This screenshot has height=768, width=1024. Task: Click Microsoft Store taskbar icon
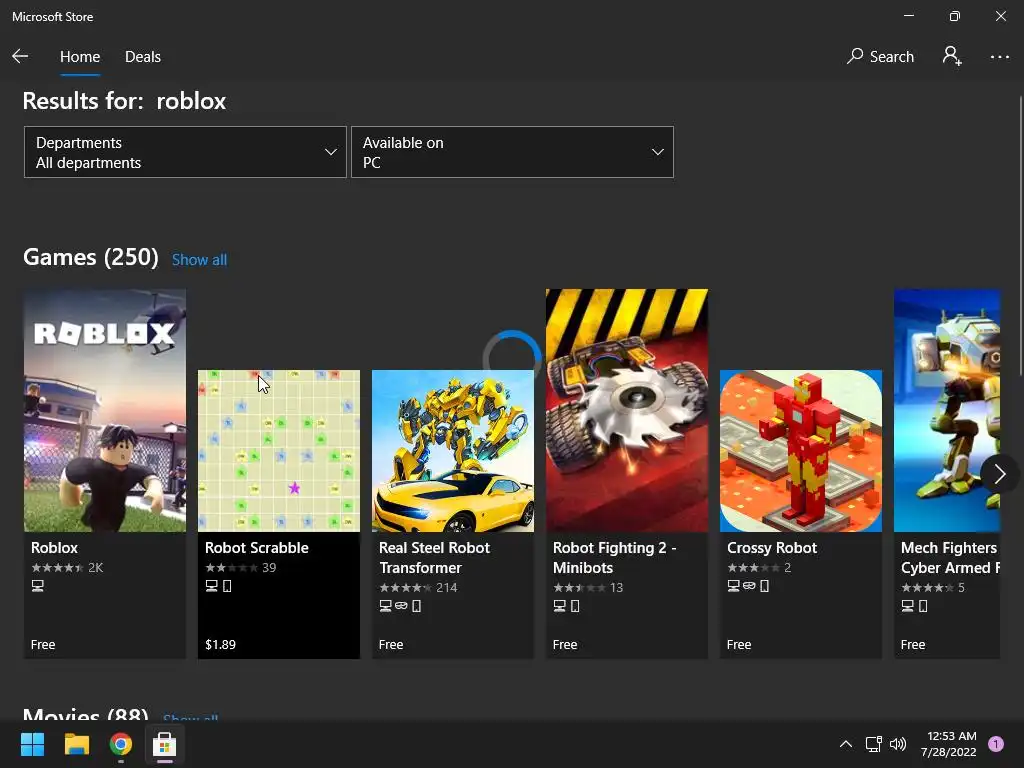165,744
